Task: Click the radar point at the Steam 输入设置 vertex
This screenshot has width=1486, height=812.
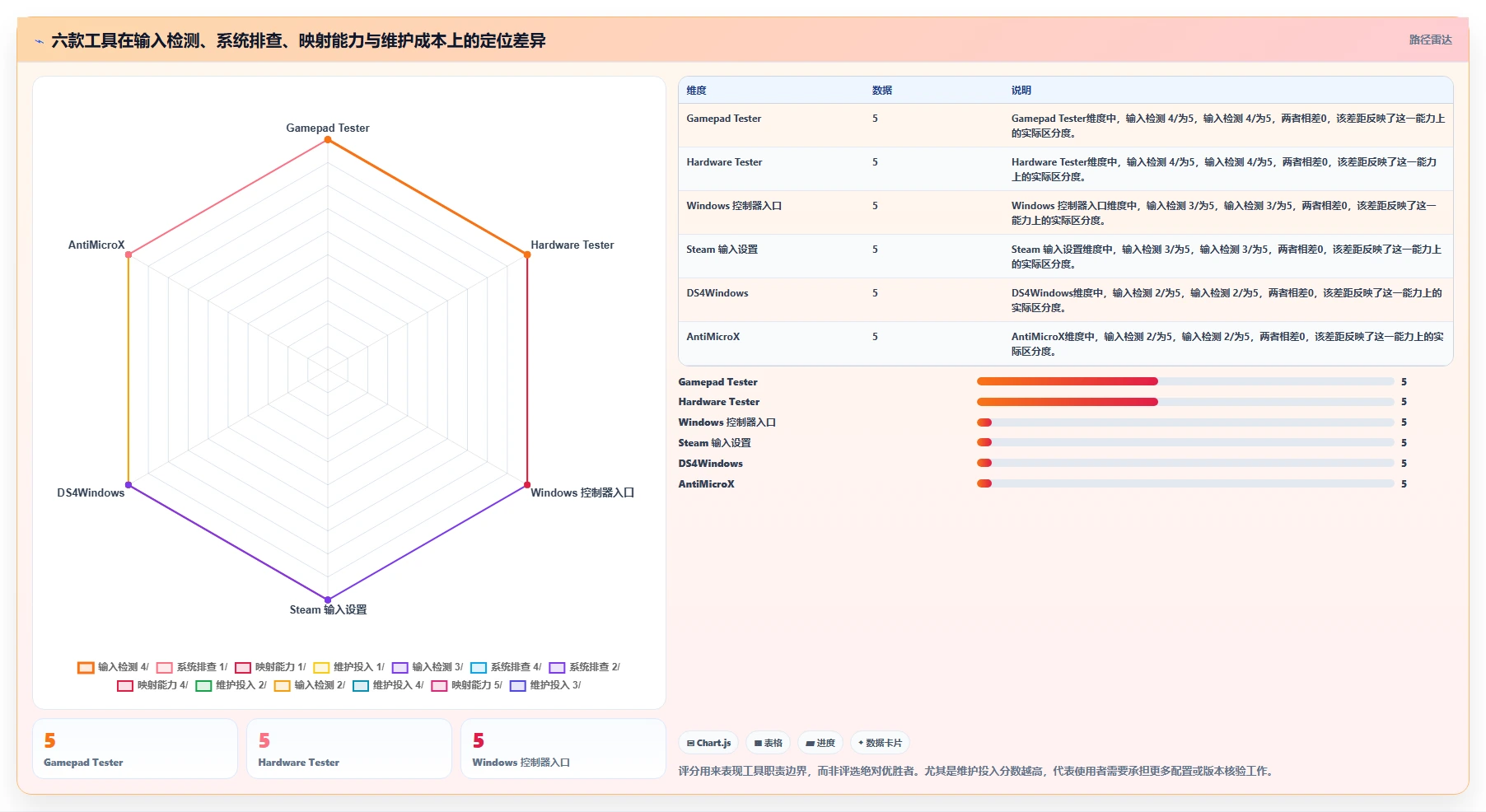Action: tap(328, 600)
